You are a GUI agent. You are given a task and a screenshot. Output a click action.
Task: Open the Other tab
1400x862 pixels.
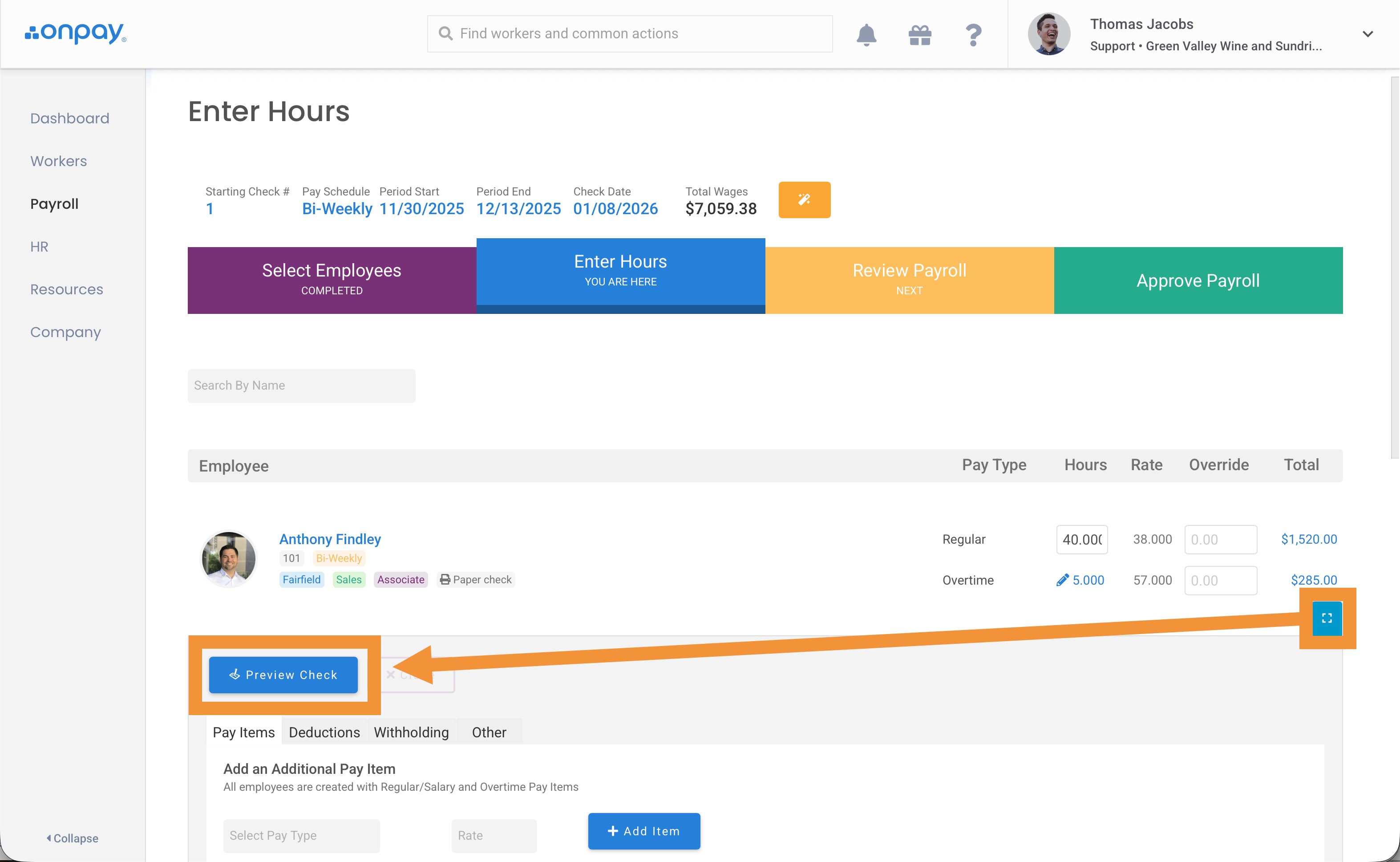488,732
